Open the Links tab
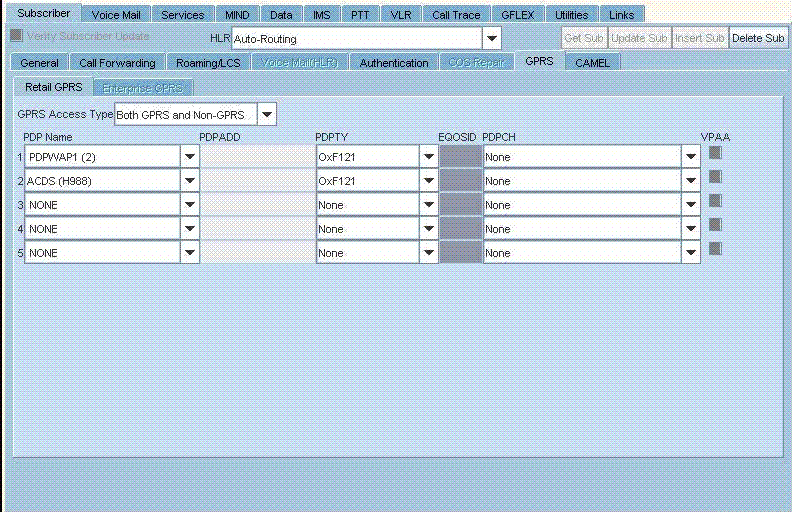Image resolution: width=792 pixels, height=512 pixels. [x=621, y=15]
